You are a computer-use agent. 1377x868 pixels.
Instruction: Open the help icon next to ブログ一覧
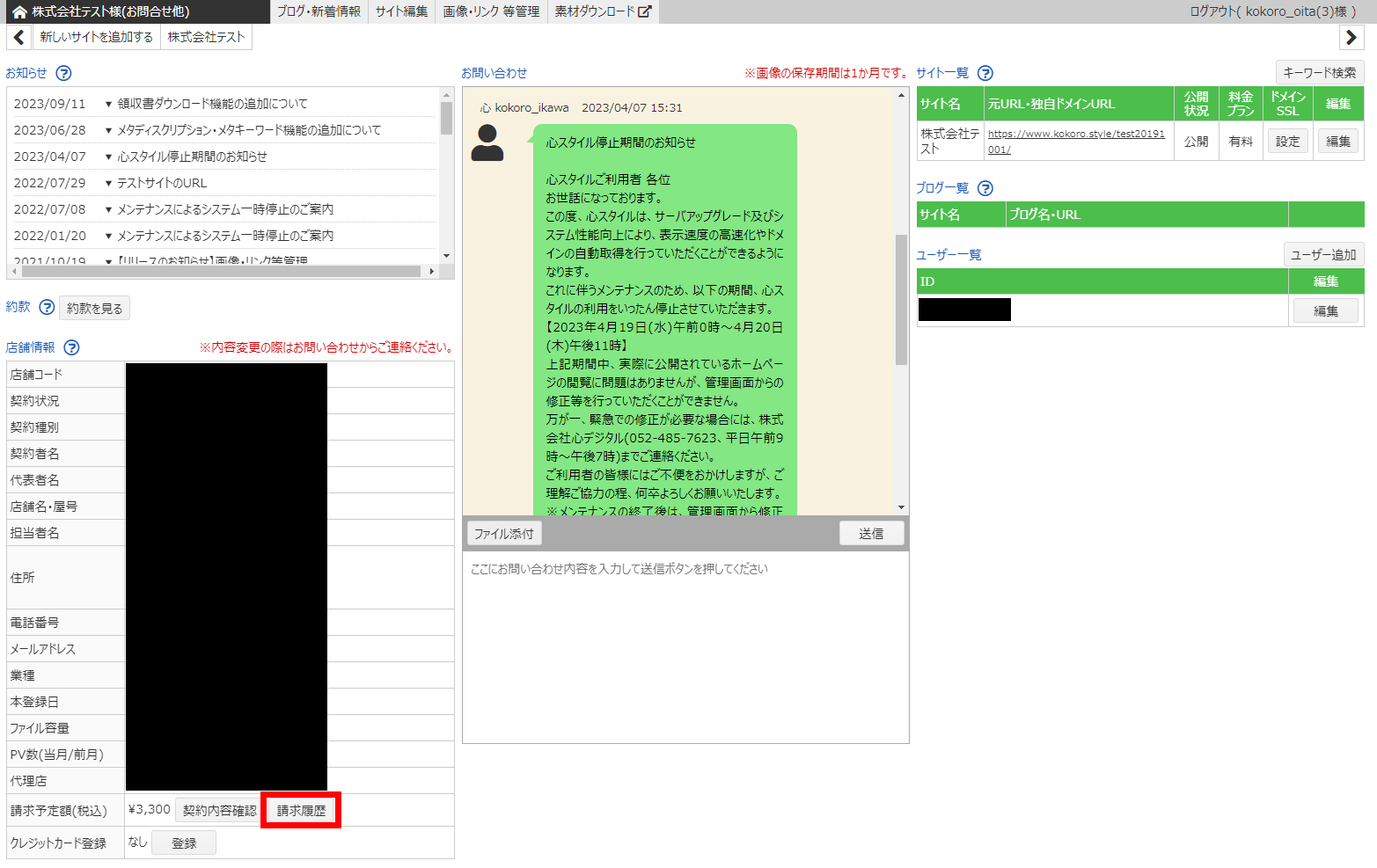[985, 188]
